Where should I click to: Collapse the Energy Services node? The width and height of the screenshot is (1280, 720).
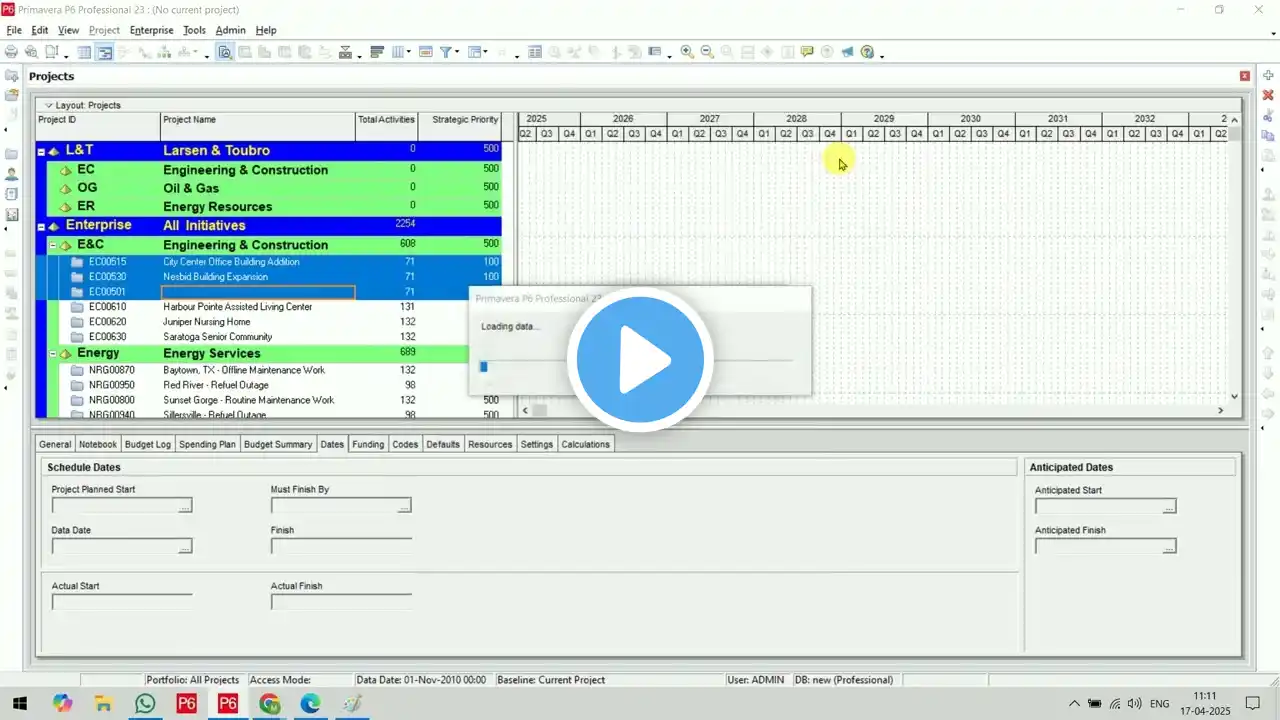coord(53,354)
